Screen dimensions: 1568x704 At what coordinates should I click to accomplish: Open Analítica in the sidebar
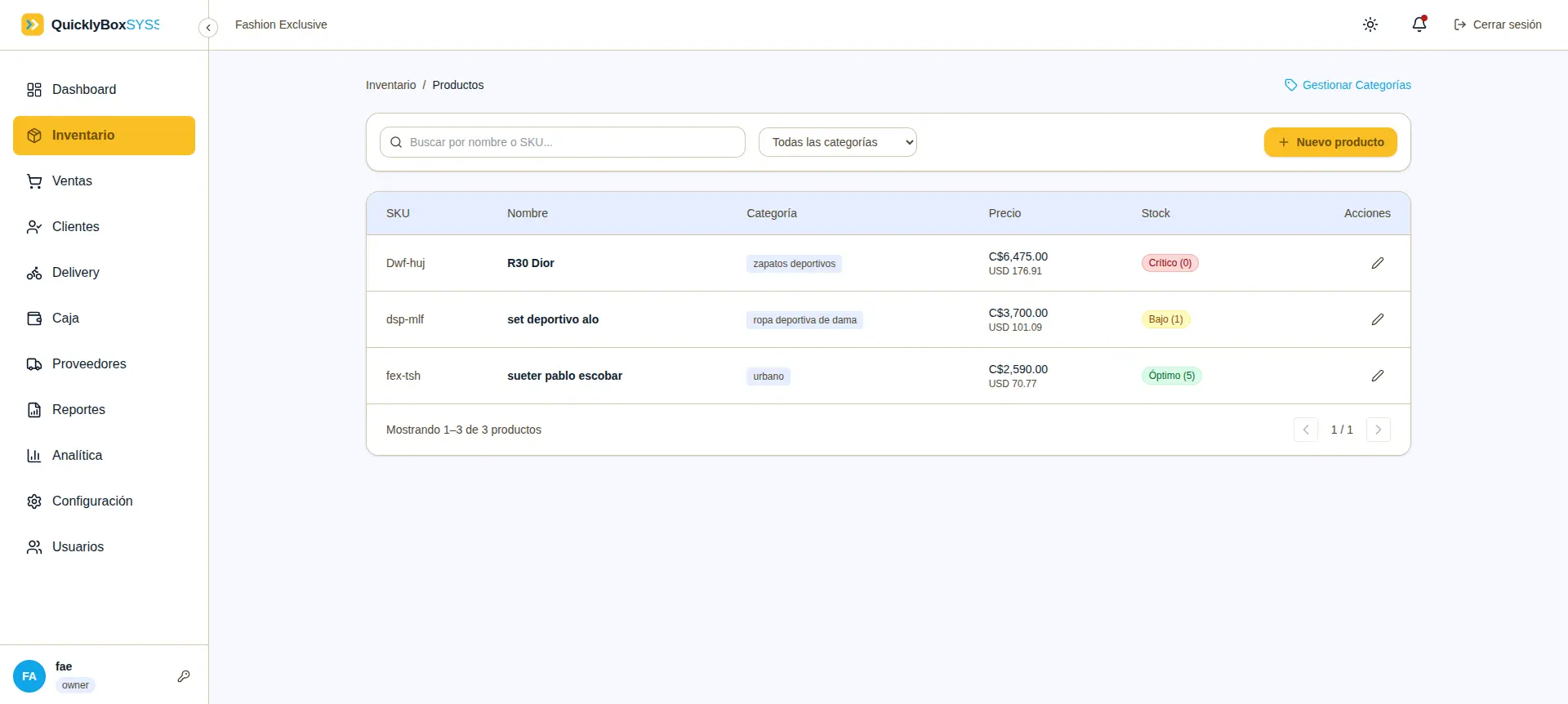click(104, 456)
